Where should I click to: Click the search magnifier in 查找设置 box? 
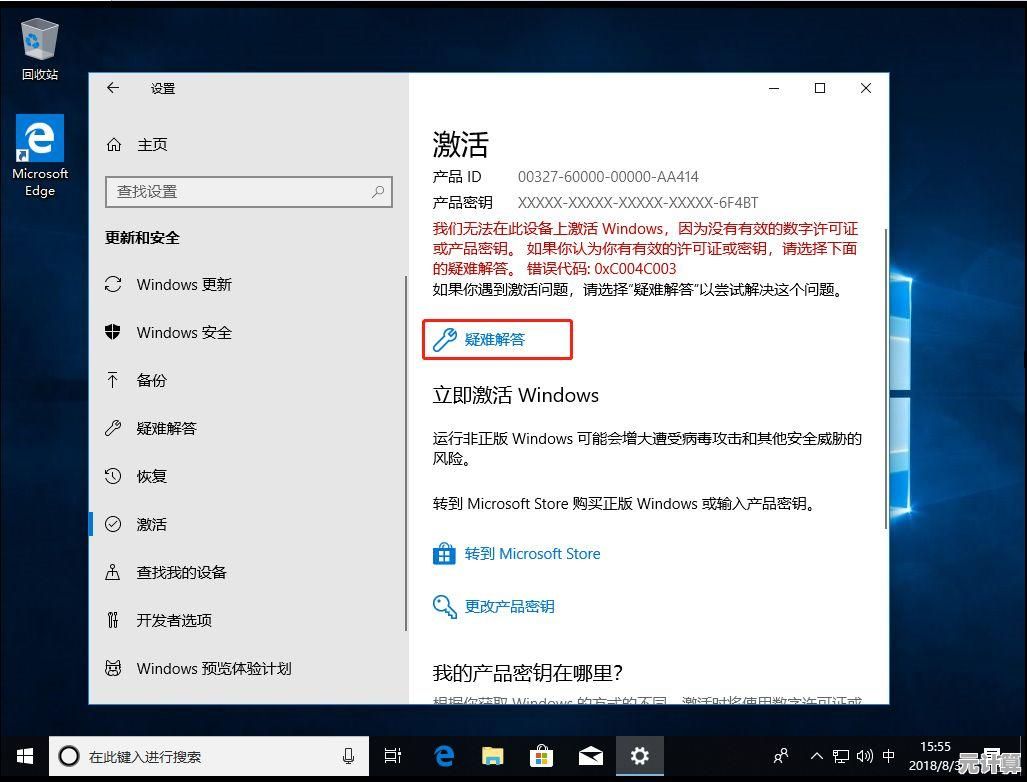click(x=379, y=191)
